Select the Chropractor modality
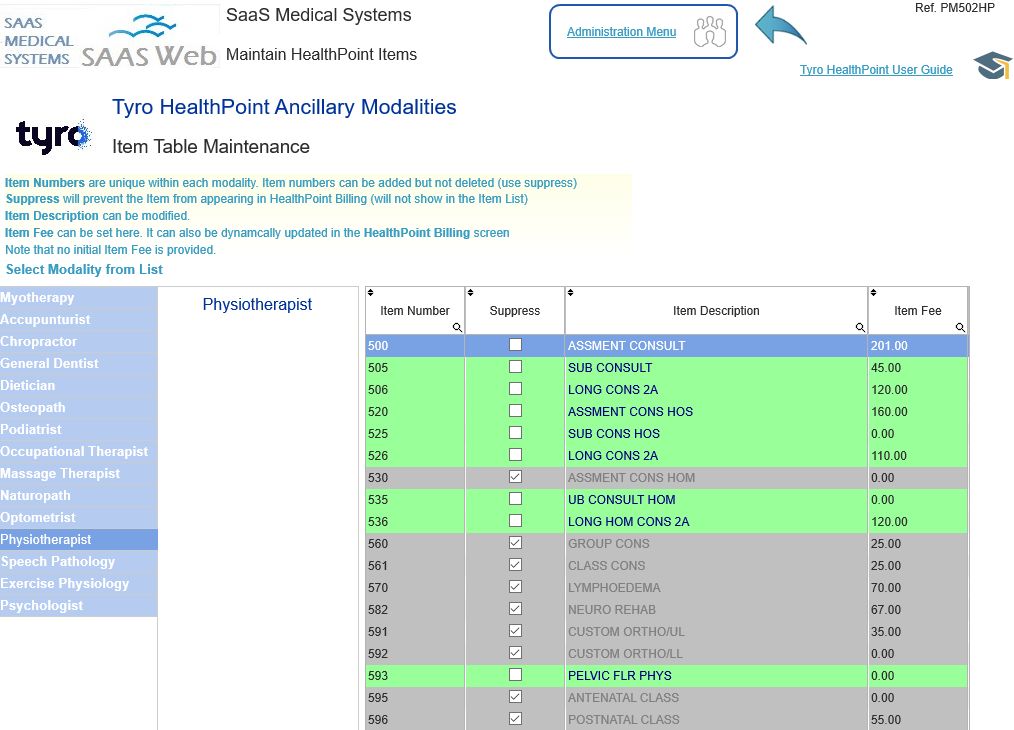Screen dimensions: 1014x730 (78, 342)
